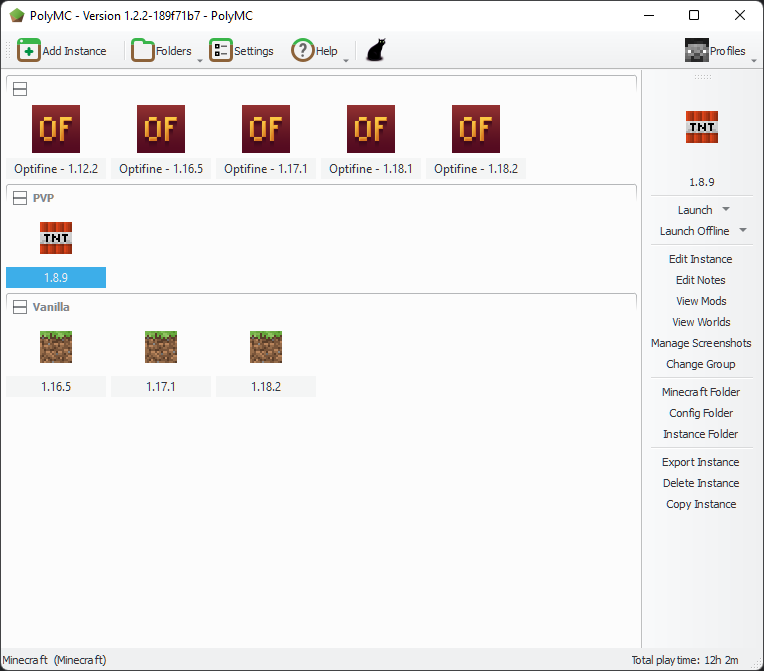This screenshot has height=671, width=764.
Task: Click Change Group
Action: pyautogui.click(x=701, y=364)
